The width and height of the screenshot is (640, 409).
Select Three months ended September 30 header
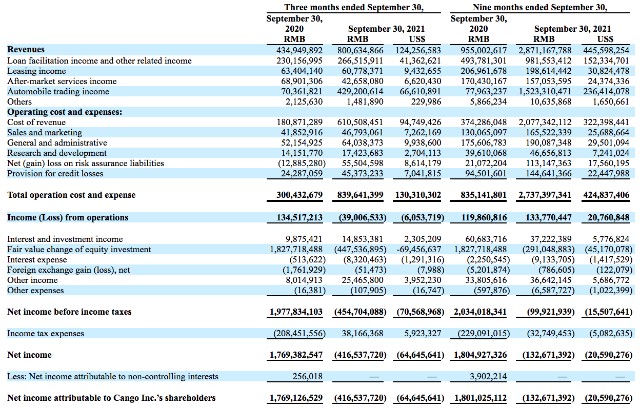click(354, 7)
